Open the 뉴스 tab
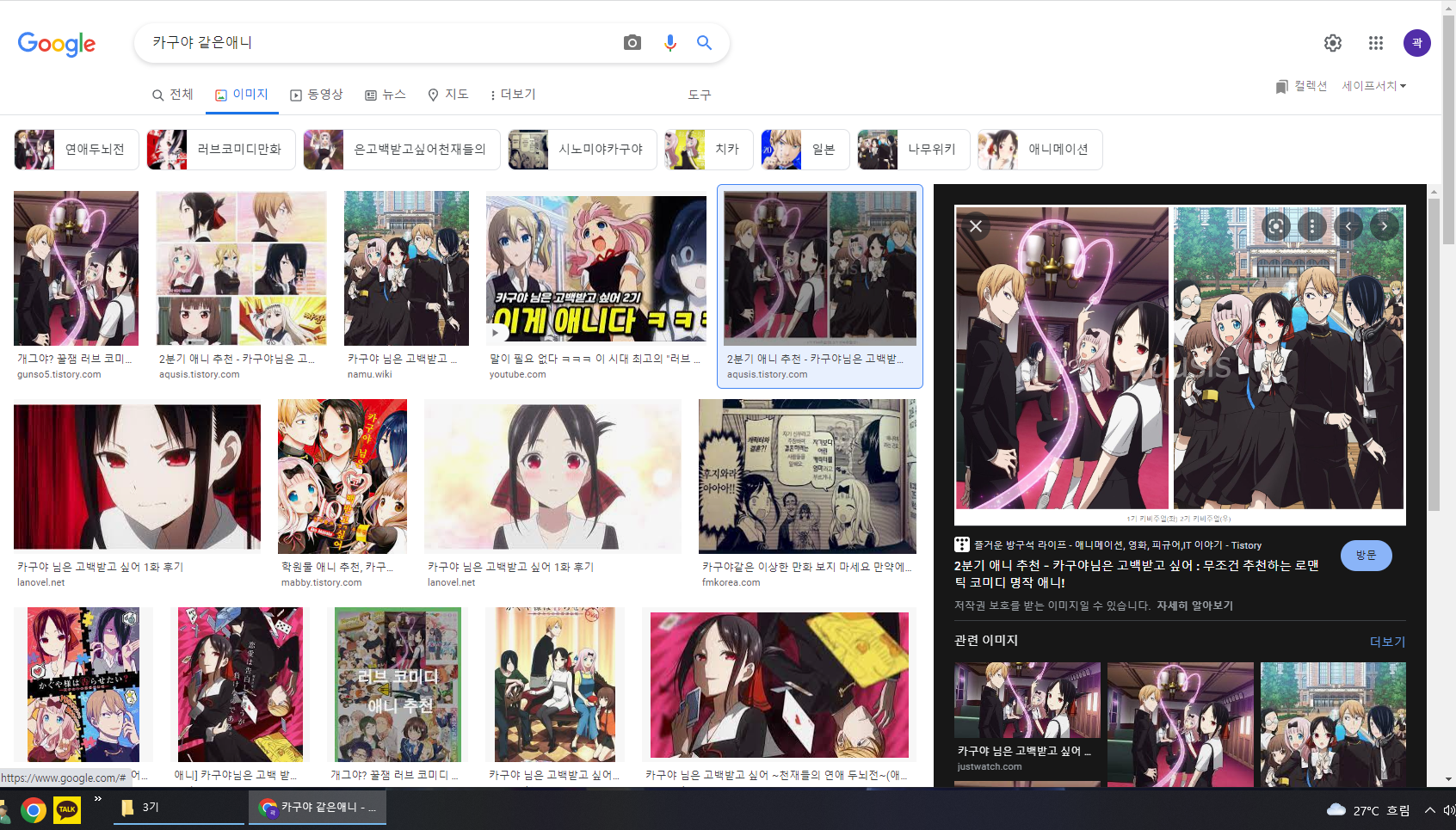1456x830 pixels. point(386,95)
